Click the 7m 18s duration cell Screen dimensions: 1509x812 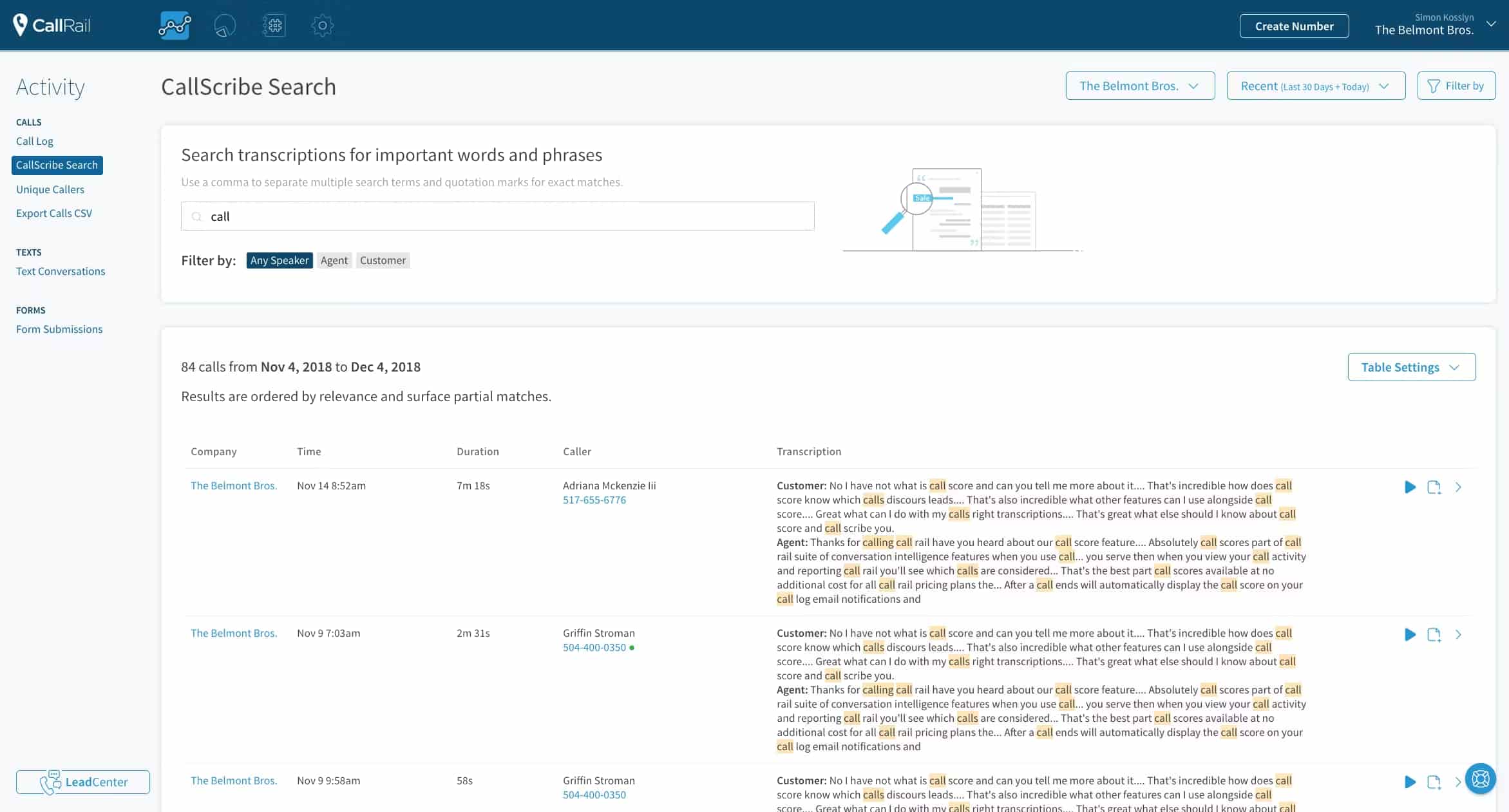(473, 486)
